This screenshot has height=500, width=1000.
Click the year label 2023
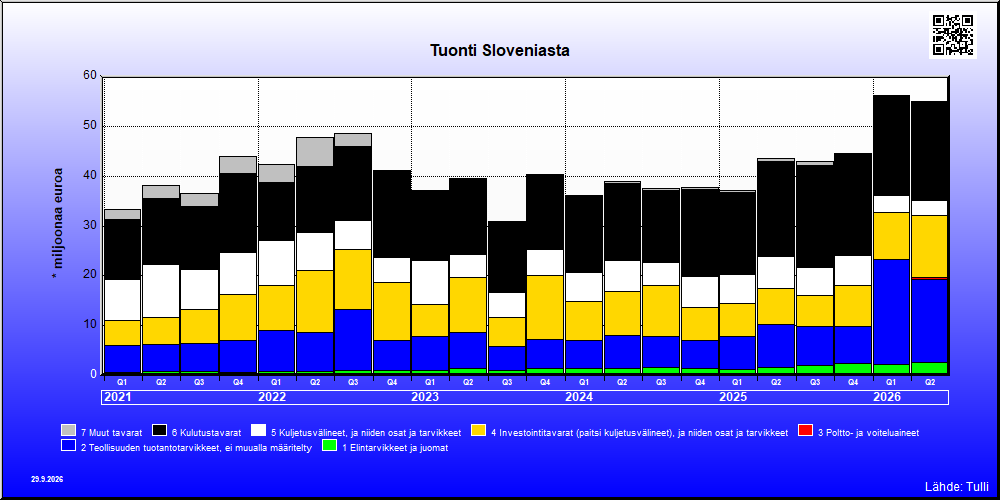425,397
